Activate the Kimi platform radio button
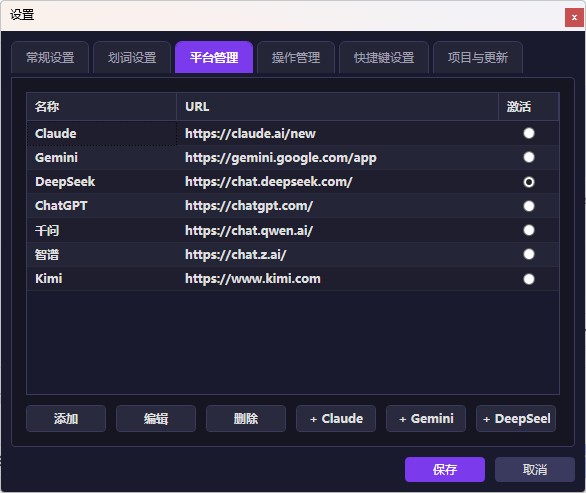The height and width of the screenshot is (493, 586). pyautogui.click(x=528, y=279)
